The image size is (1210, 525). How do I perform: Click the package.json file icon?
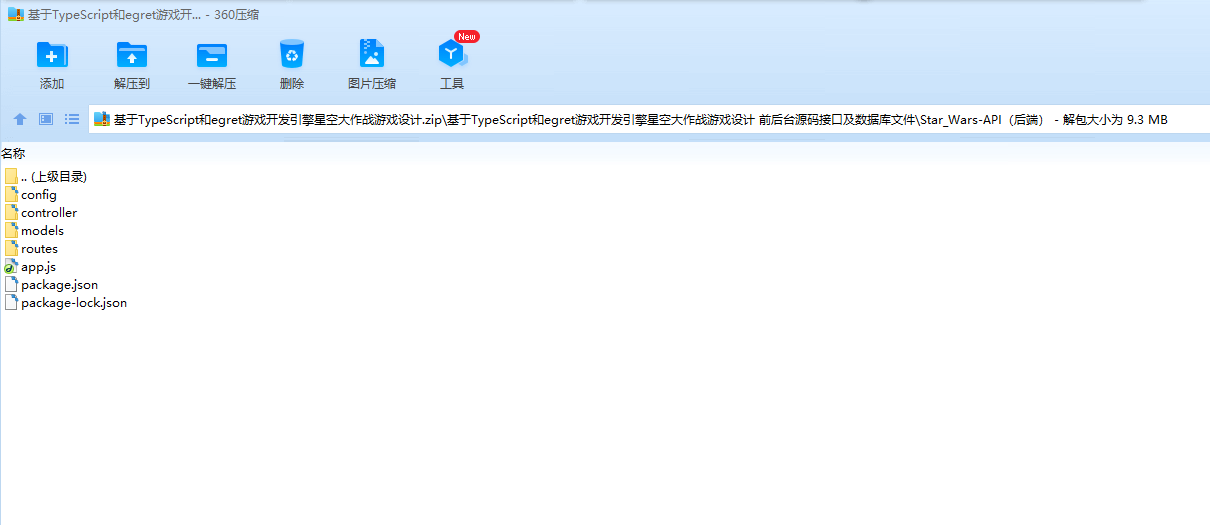click(11, 284)
